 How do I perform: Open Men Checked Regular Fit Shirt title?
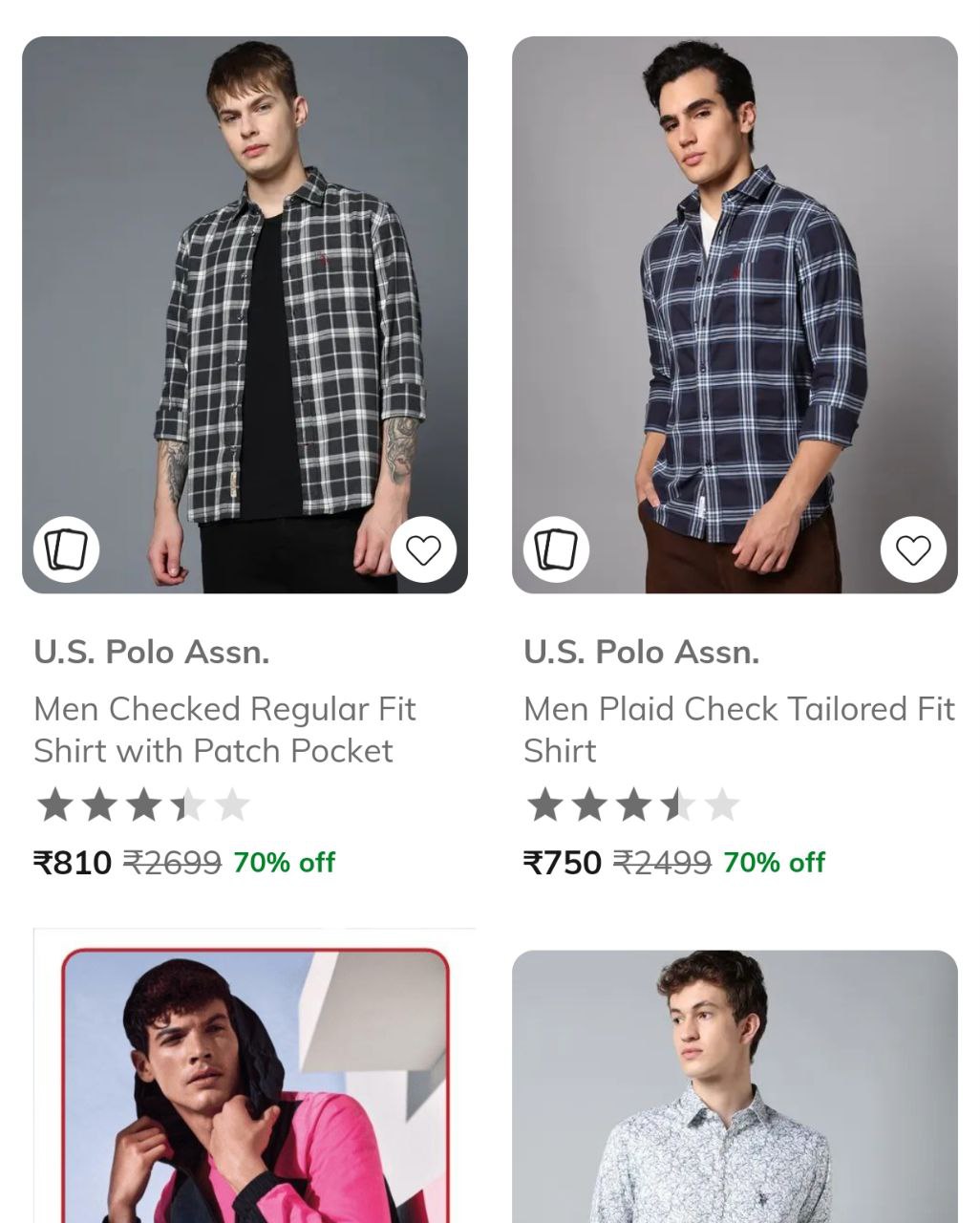[224, 730]
